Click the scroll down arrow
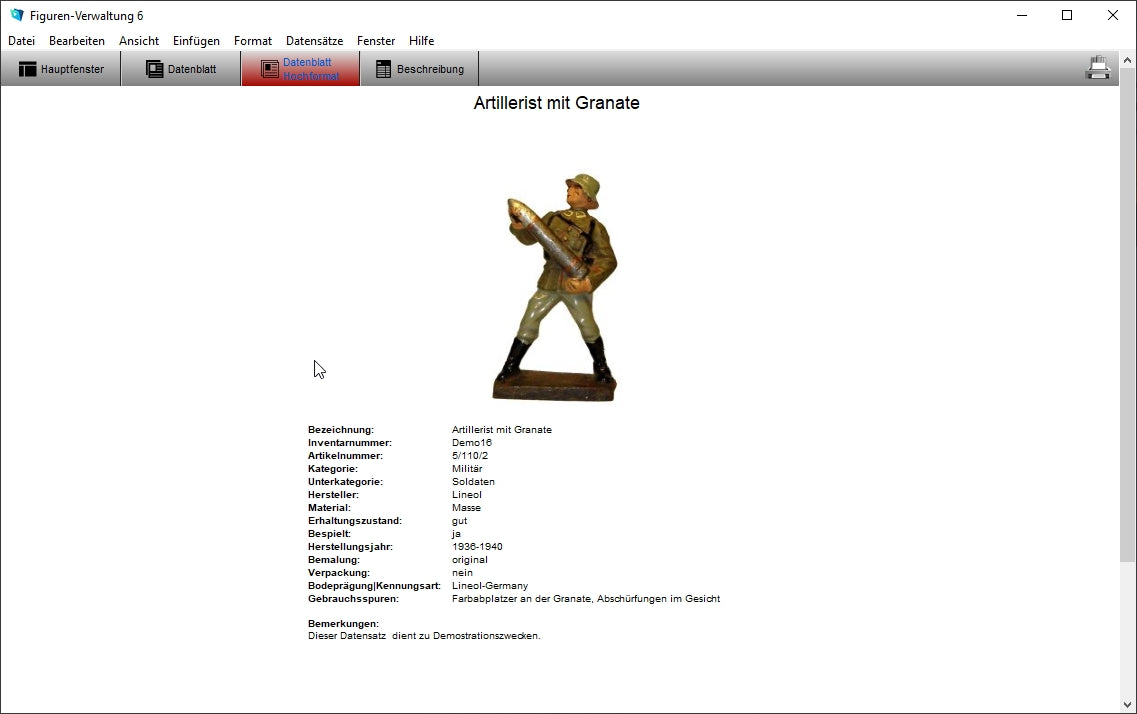The width and height of the screenshot is (1137, 714). [x=1128, y=704]
